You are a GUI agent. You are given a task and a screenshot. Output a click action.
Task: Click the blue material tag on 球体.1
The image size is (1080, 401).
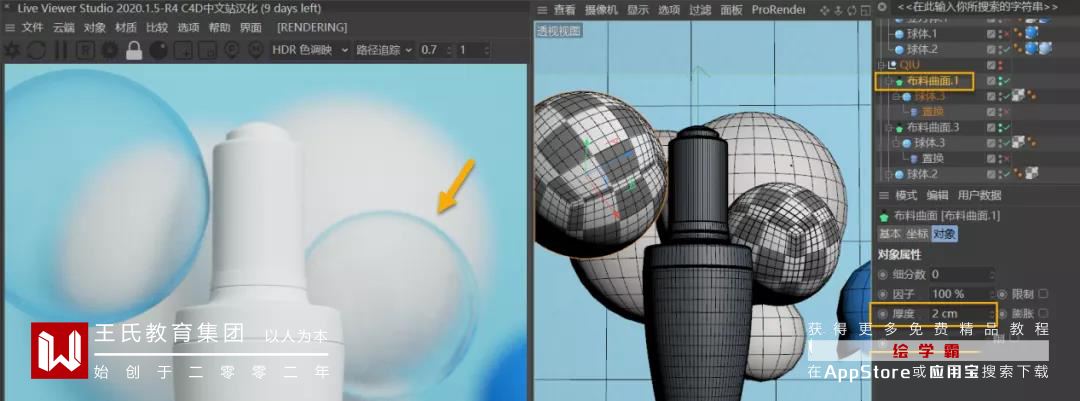(1032, 34)
